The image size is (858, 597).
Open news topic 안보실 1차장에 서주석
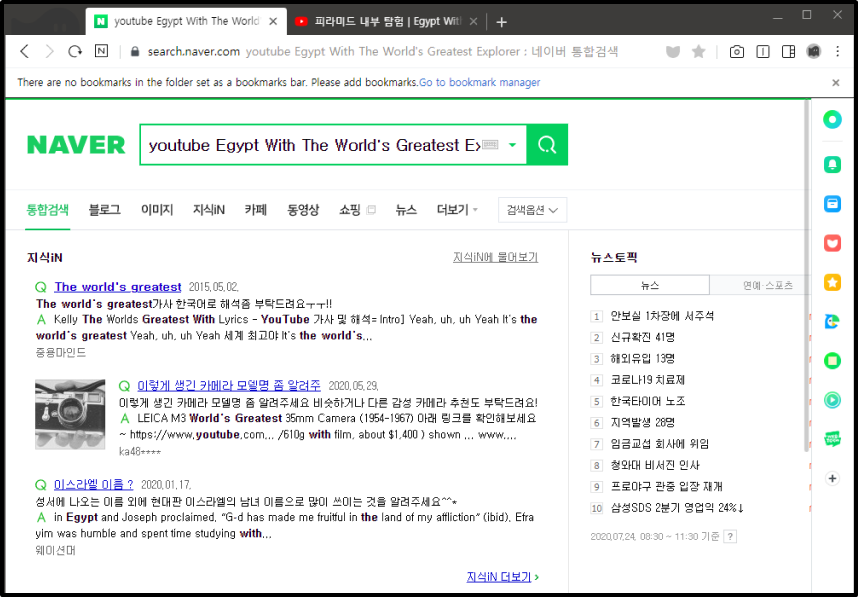662,316
